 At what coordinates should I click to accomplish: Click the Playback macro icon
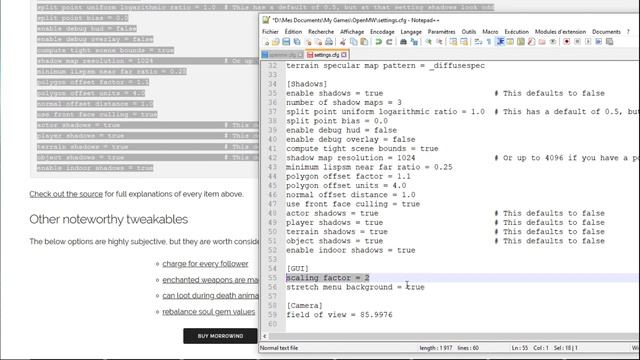588,42
